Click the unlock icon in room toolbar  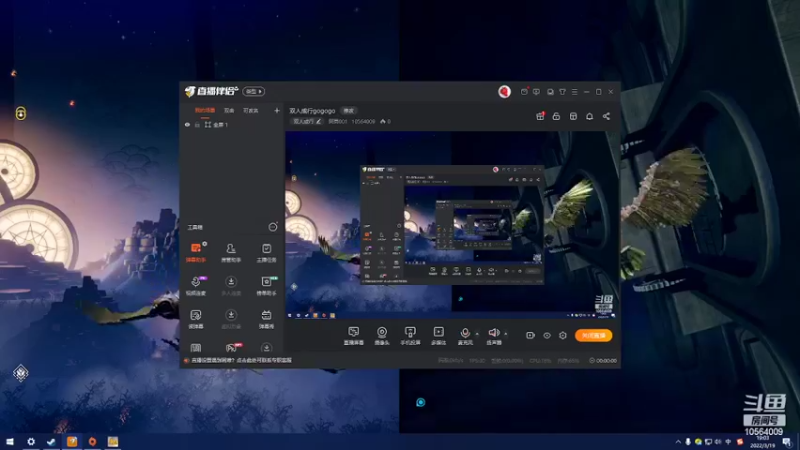(x=556, y=116)
